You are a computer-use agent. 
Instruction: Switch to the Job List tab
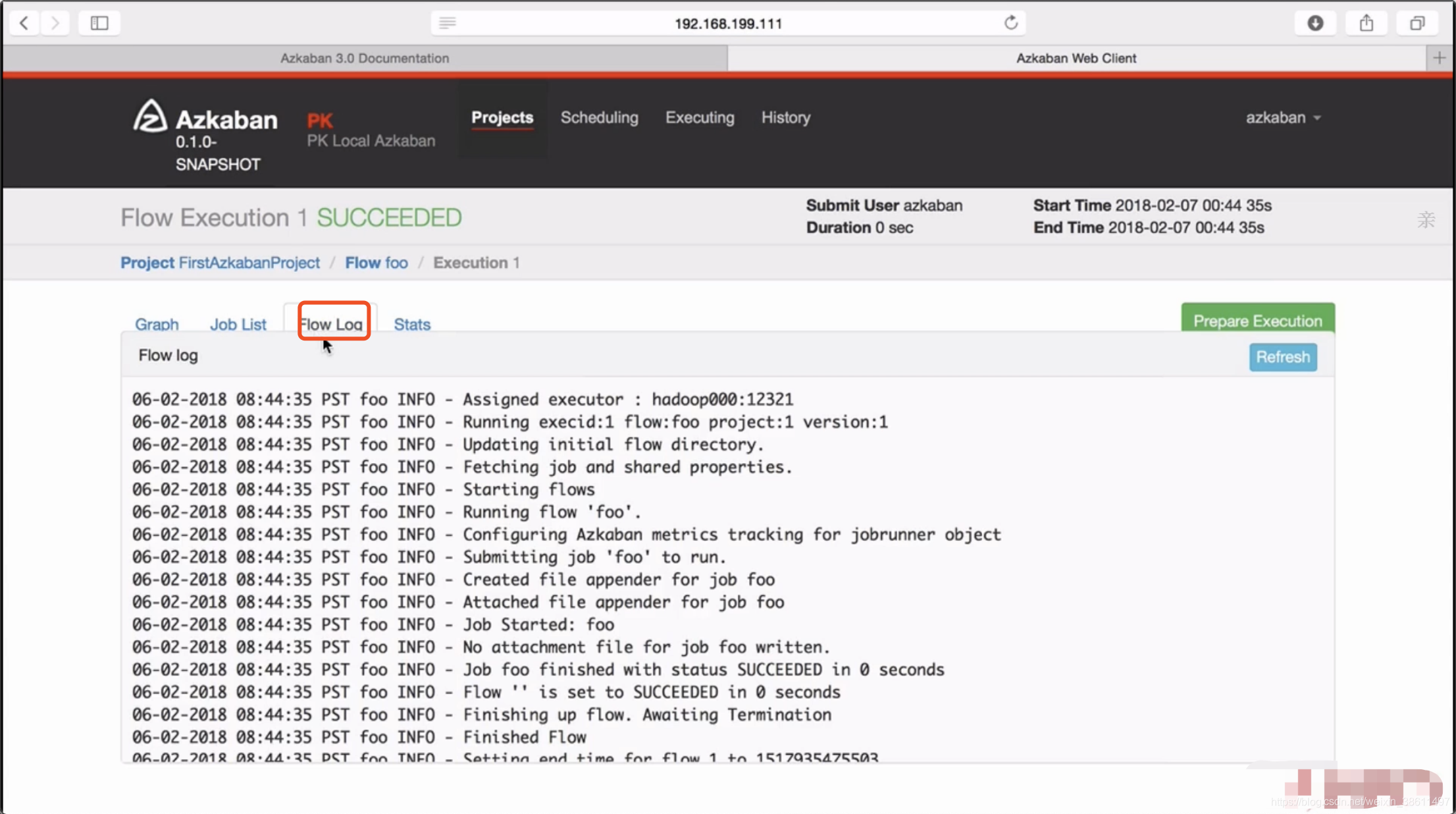[238, 324]
